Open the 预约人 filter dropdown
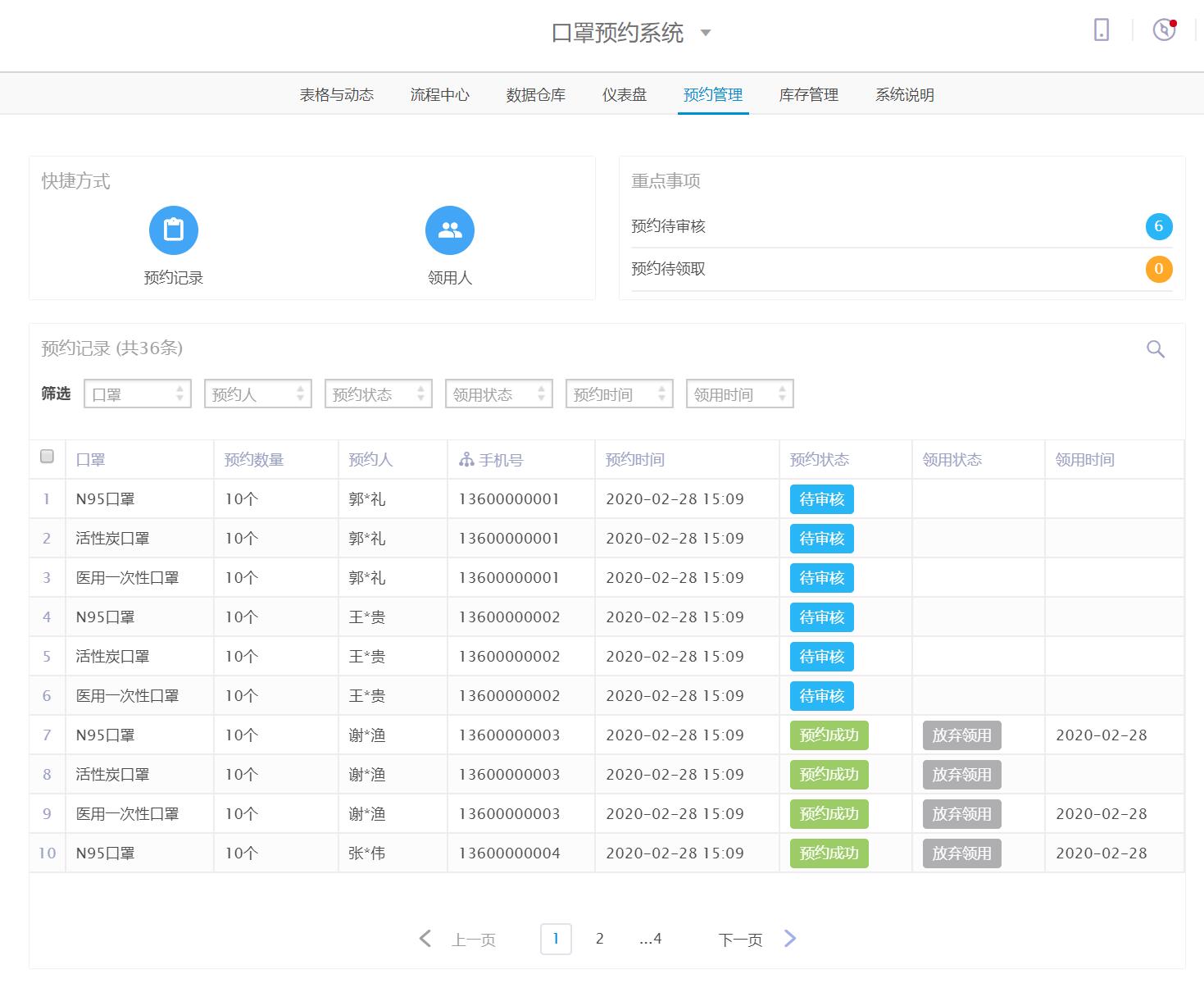 (258, 394)
